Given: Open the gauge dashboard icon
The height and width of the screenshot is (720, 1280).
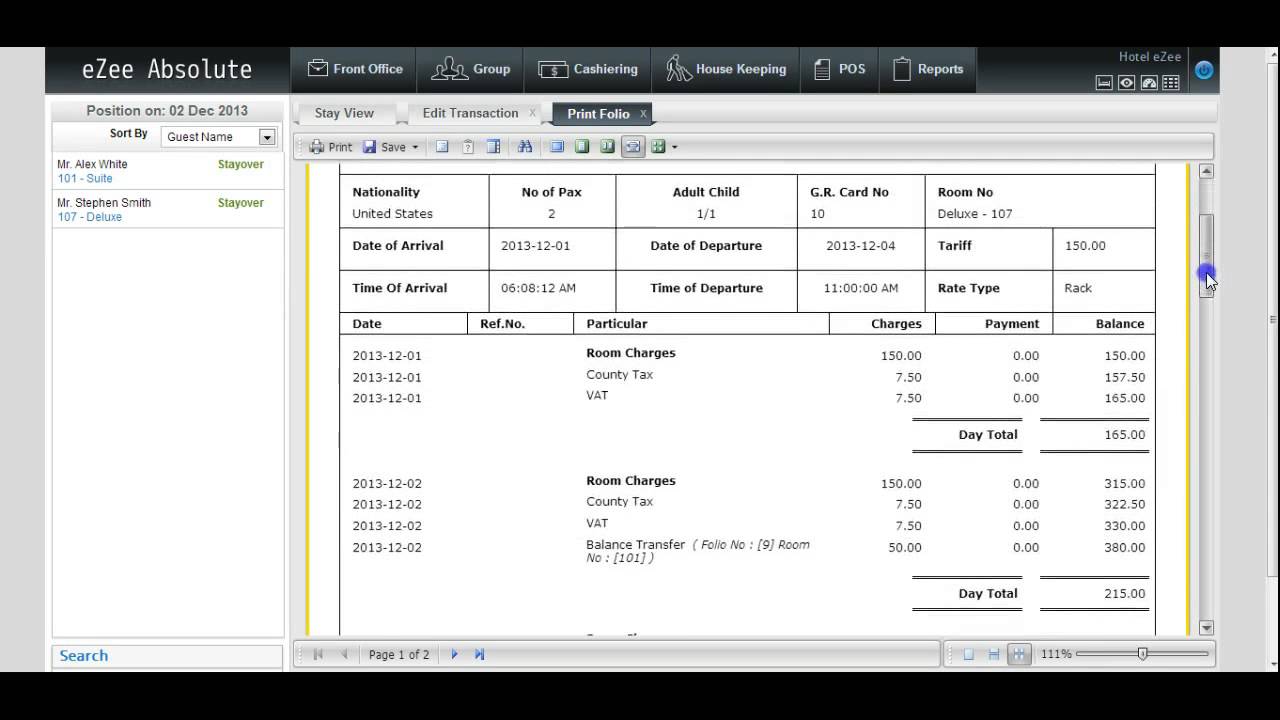Looking at the screenshot, I should (x=1149, y=83).
